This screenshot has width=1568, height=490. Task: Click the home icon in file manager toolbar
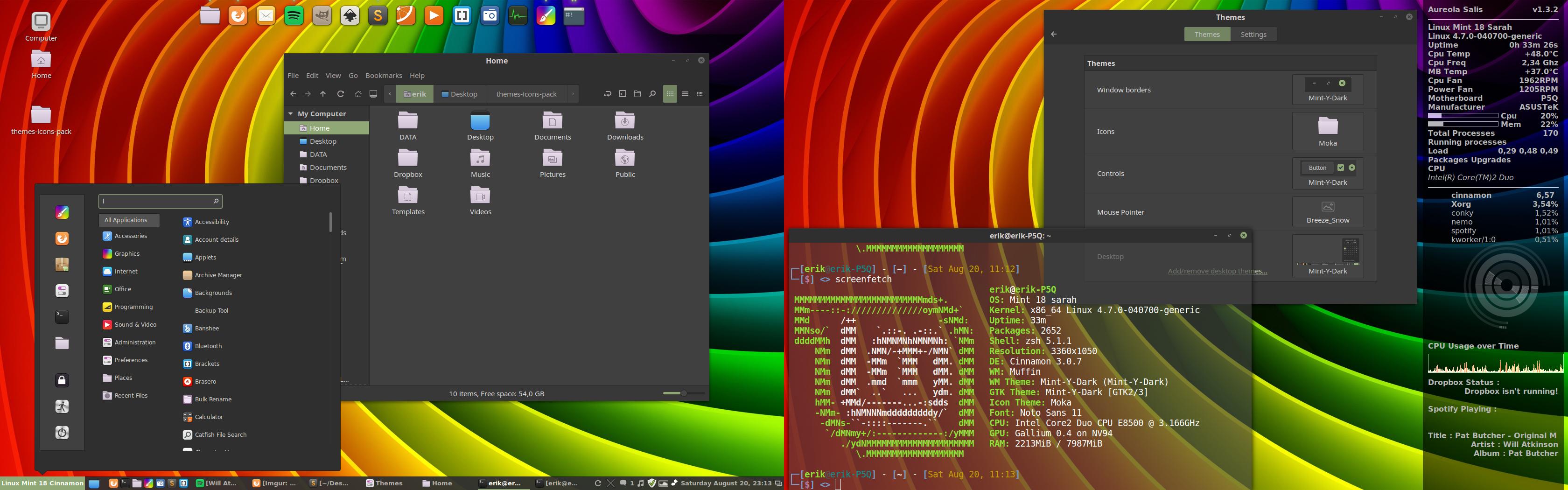click(x=358, y=94)
